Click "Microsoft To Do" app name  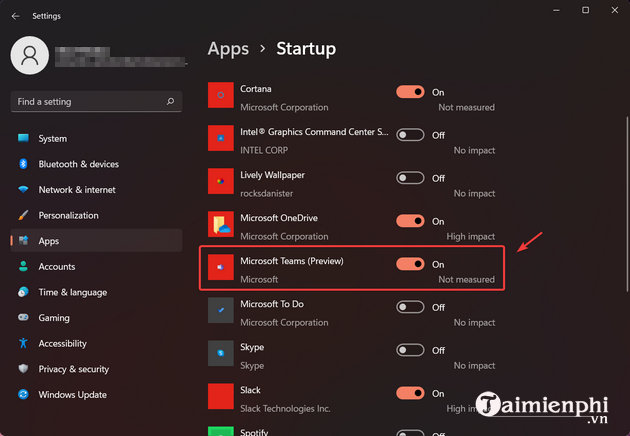(272, 304)
